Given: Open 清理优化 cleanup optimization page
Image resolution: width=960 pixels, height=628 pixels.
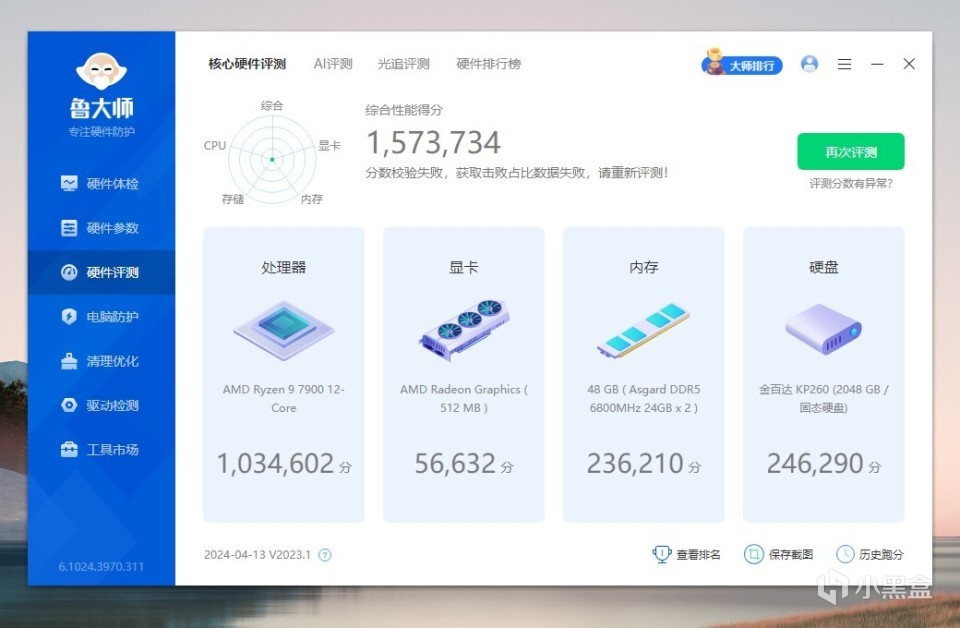Looking at the screenshot, I should pos(101,361).
